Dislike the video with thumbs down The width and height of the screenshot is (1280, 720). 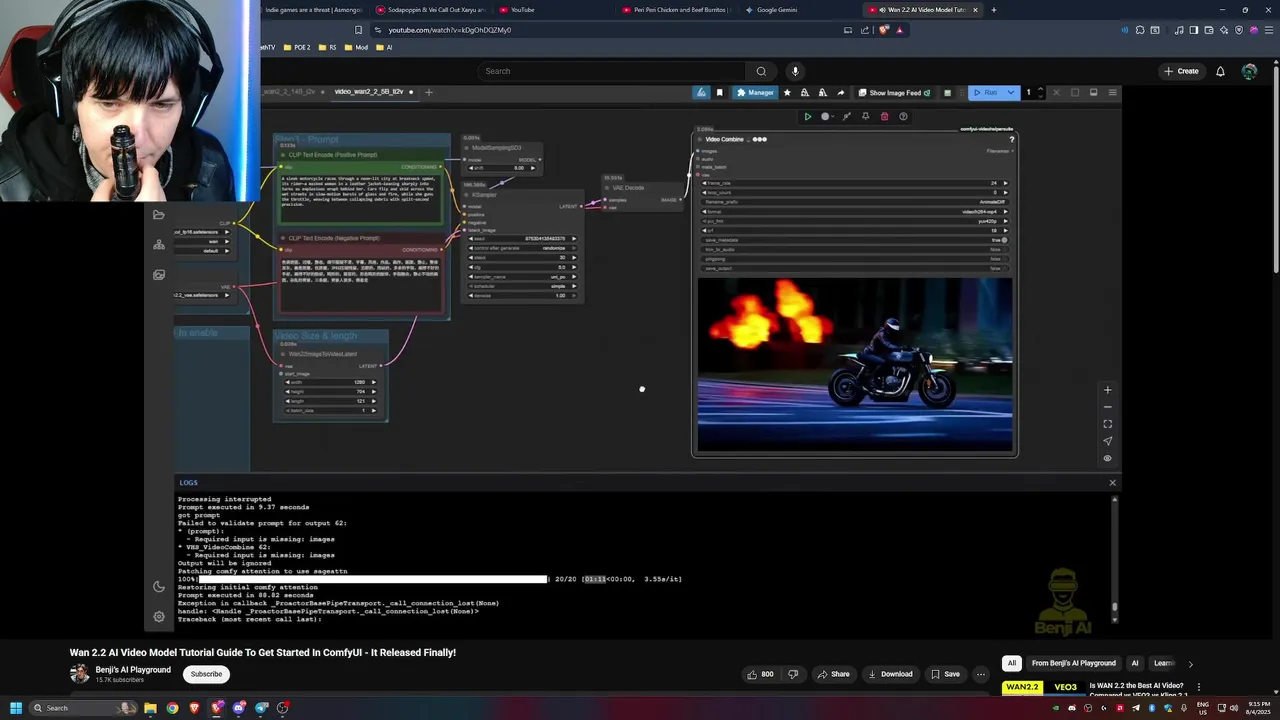tap(793, 674)
